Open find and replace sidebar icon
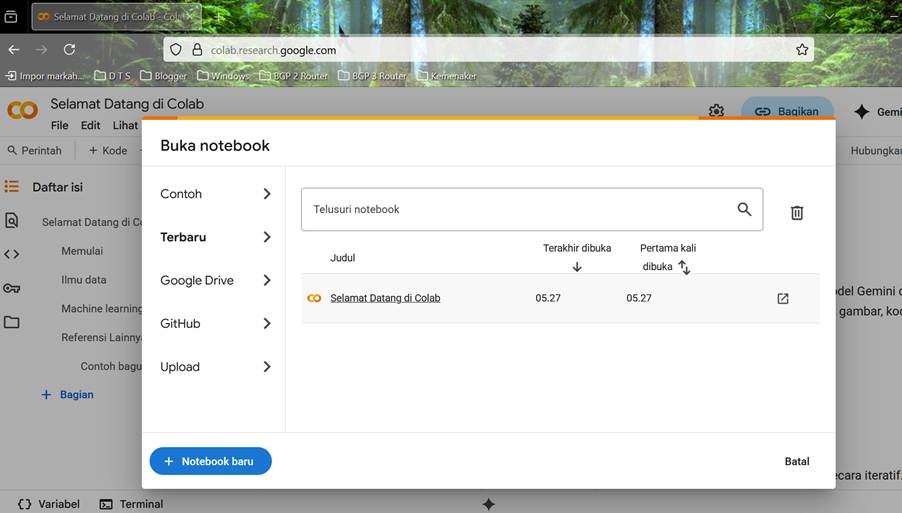Screen dimensions: 902x513 click(12, 221)
